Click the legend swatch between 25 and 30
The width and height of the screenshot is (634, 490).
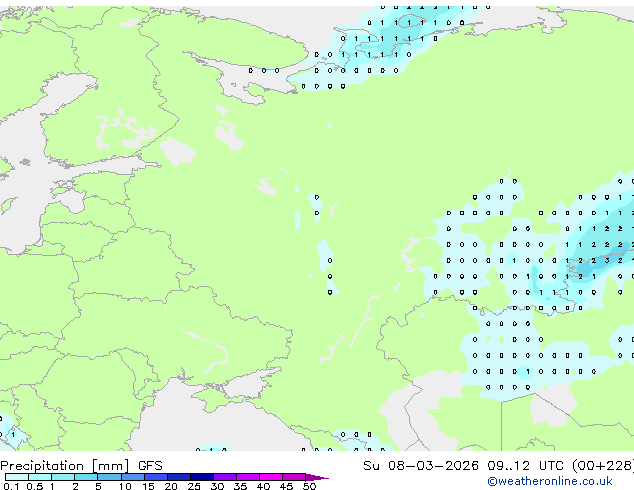point(201,477)
